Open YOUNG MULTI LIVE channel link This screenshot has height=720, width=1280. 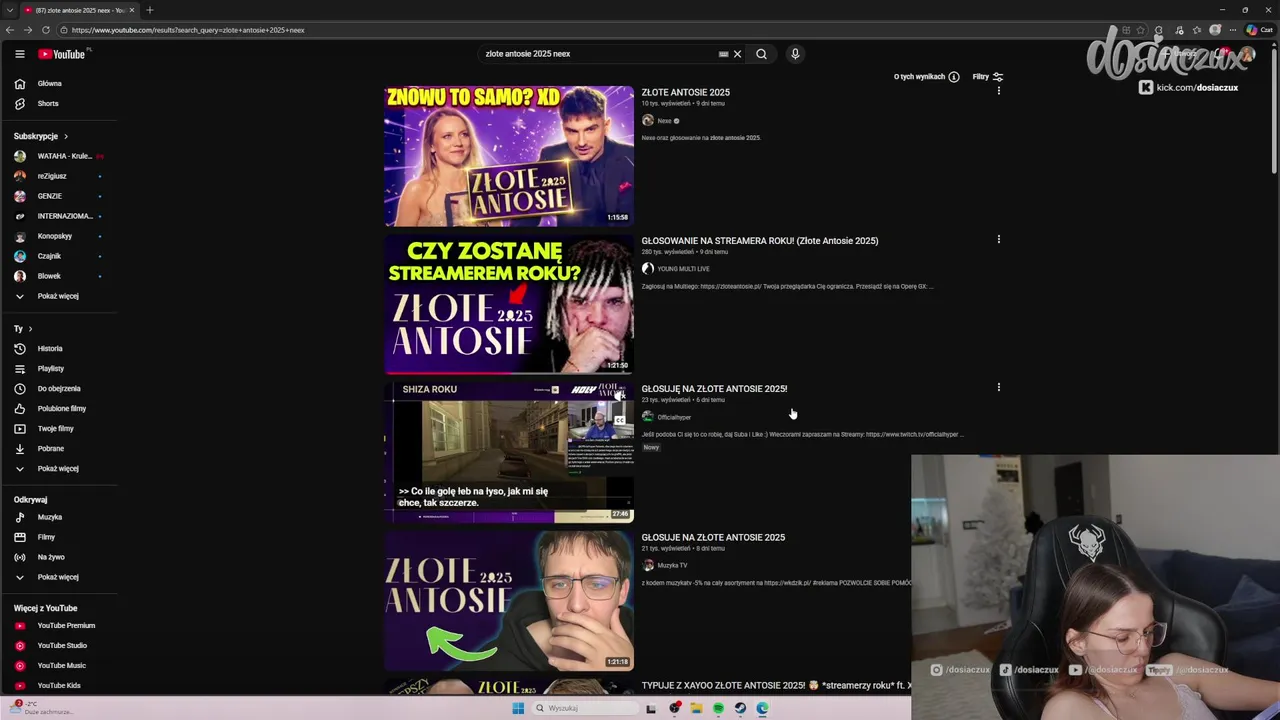(x=683, y=269)
